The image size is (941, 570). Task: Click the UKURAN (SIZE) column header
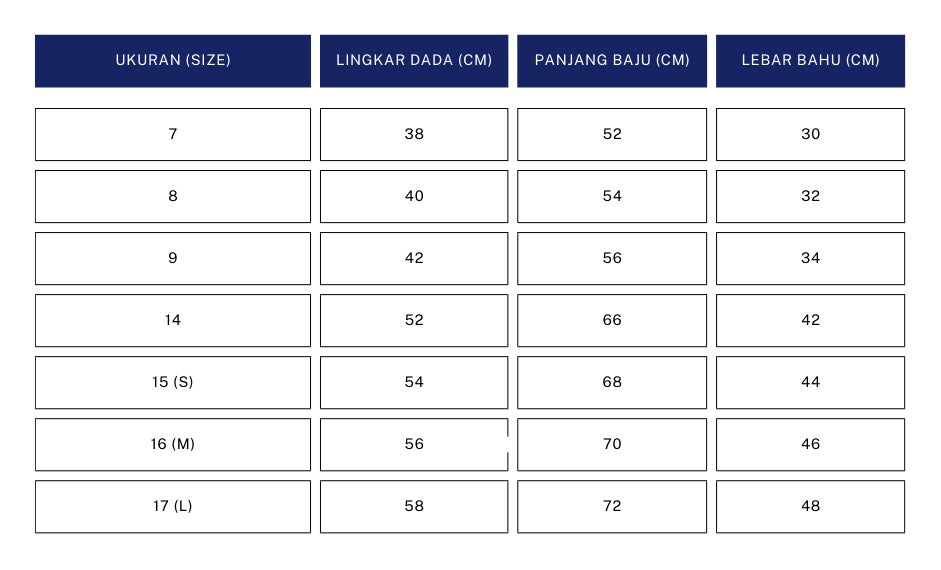pos(173,61)
